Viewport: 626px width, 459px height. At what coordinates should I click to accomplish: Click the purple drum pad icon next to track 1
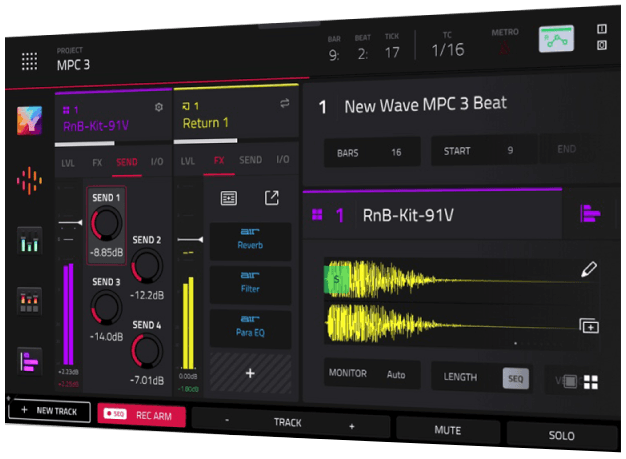coord(317,214)
